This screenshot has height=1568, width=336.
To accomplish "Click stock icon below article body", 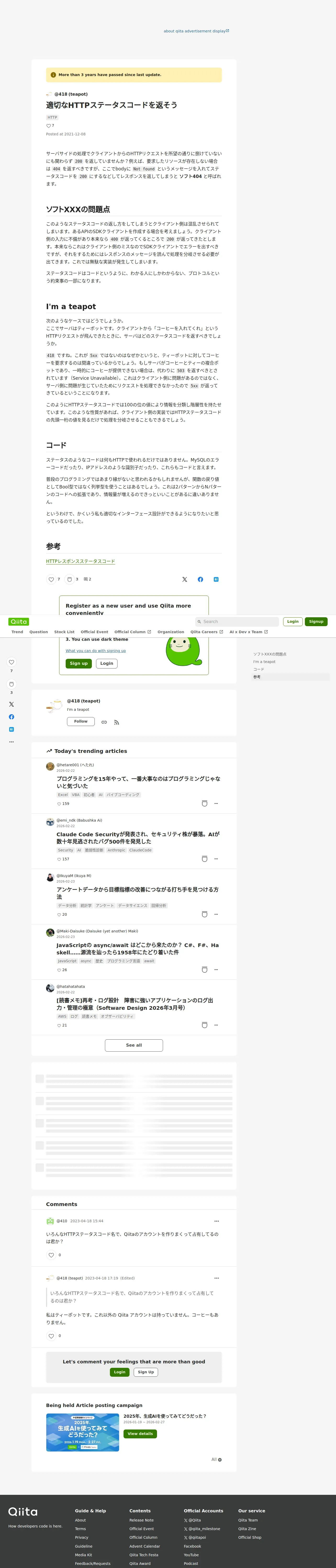I will (70, 579).
